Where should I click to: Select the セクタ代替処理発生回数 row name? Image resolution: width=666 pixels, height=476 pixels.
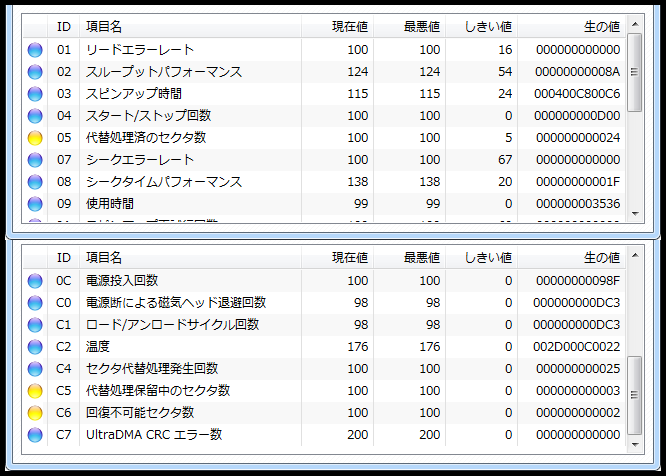[152, 369]
